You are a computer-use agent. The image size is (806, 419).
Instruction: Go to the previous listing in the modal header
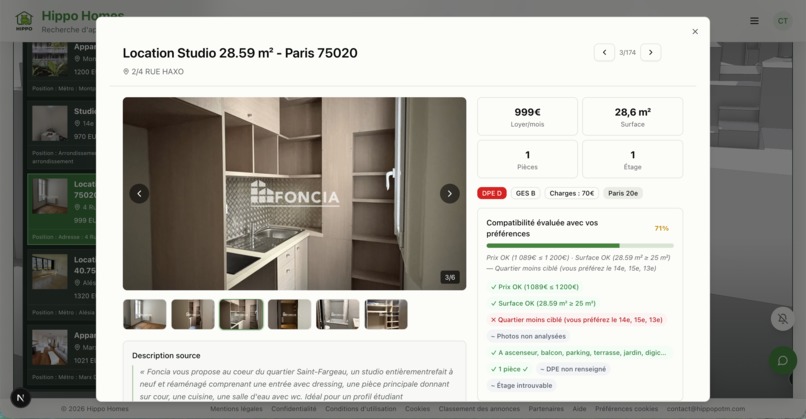pyautogui.click(x=604, y=52)
